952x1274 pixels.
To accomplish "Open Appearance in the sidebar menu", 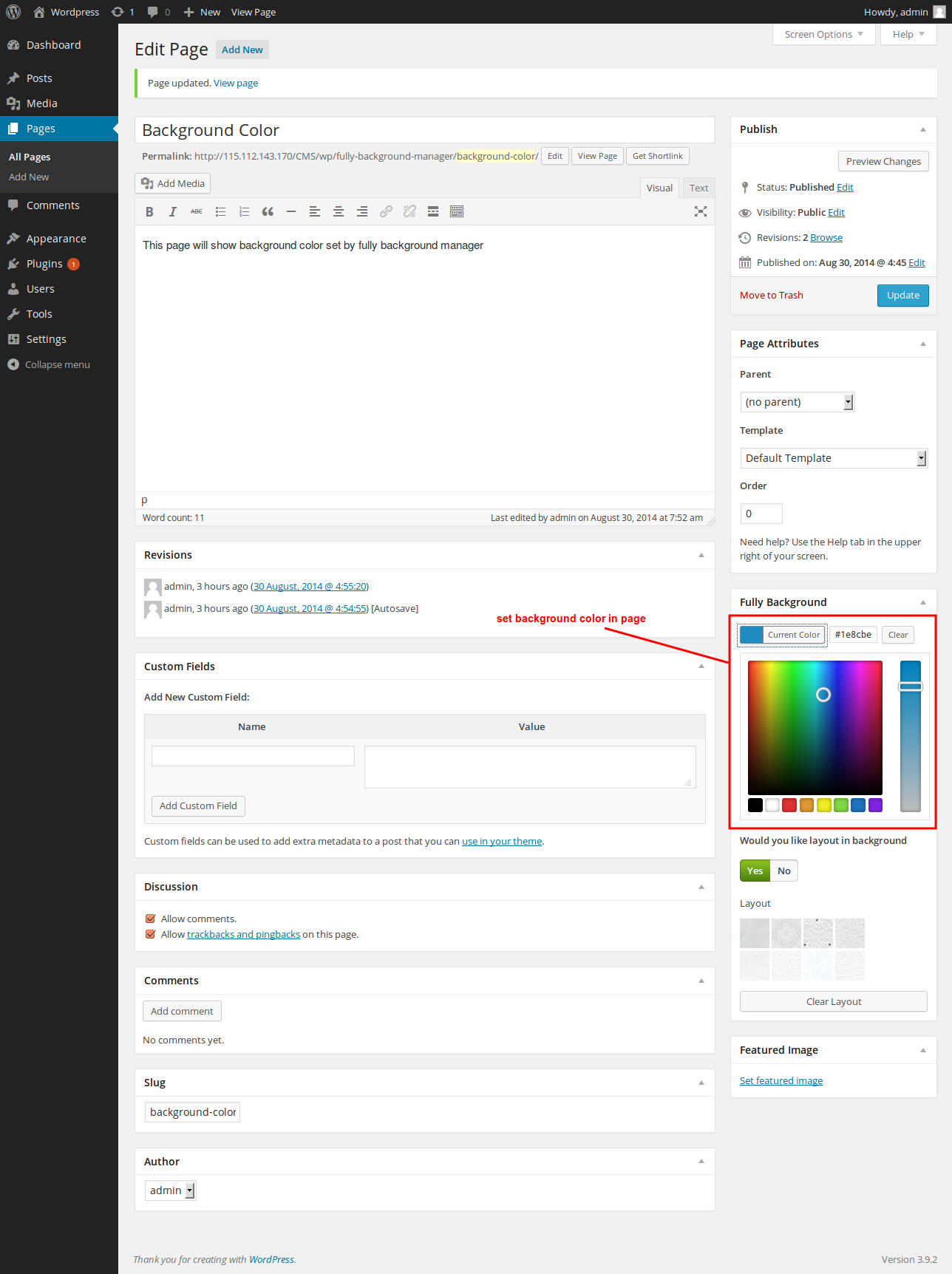I will pyautogui.click(x=56, y=239).
